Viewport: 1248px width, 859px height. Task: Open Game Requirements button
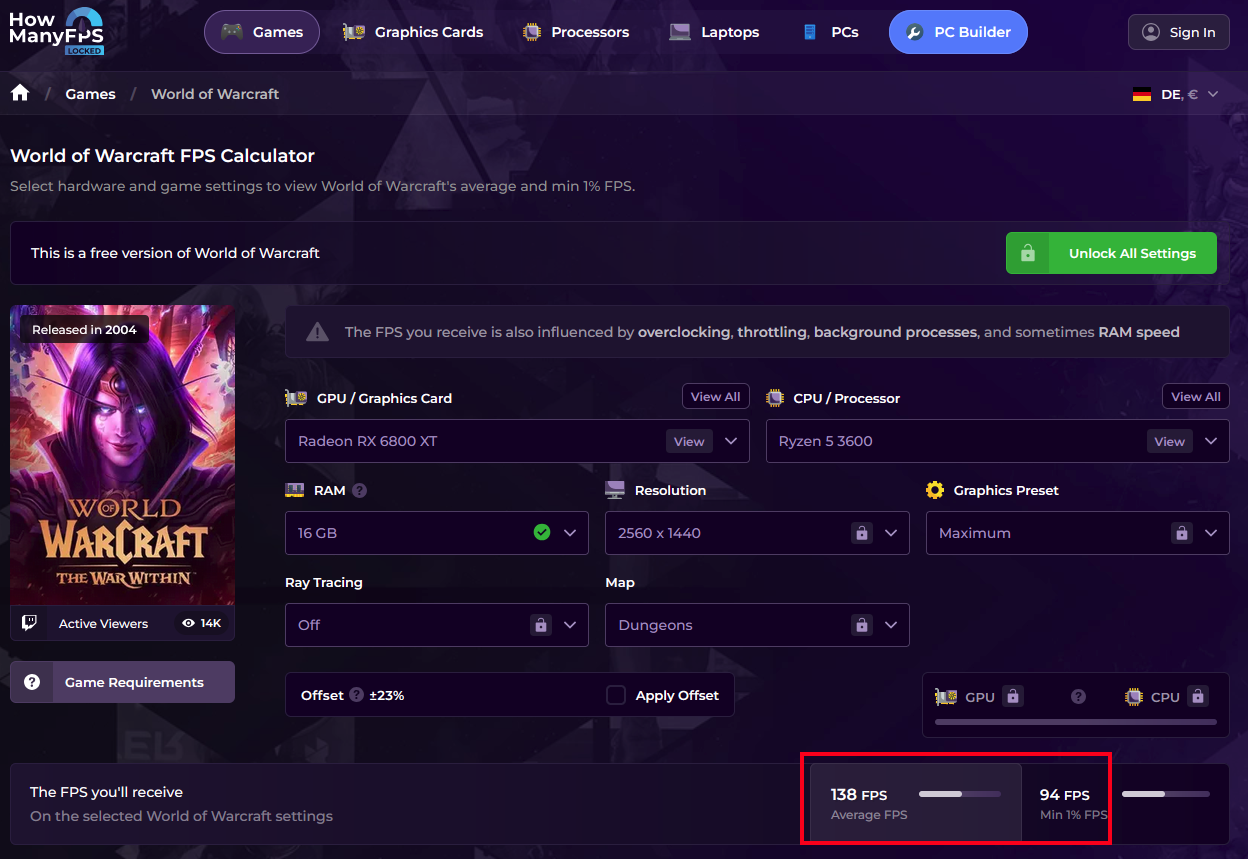point(123,682)
